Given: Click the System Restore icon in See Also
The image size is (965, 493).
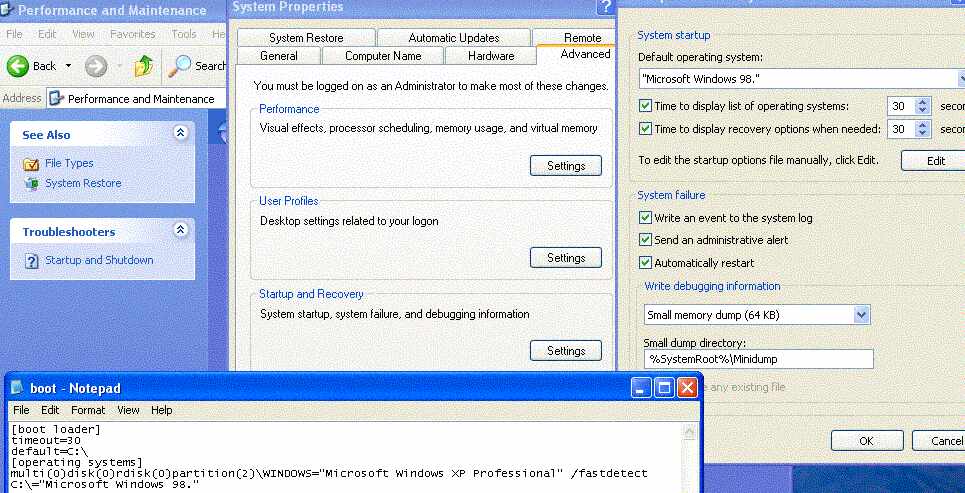Looking at the screenshot, I should pyautogui.click(x=31, y=183).
